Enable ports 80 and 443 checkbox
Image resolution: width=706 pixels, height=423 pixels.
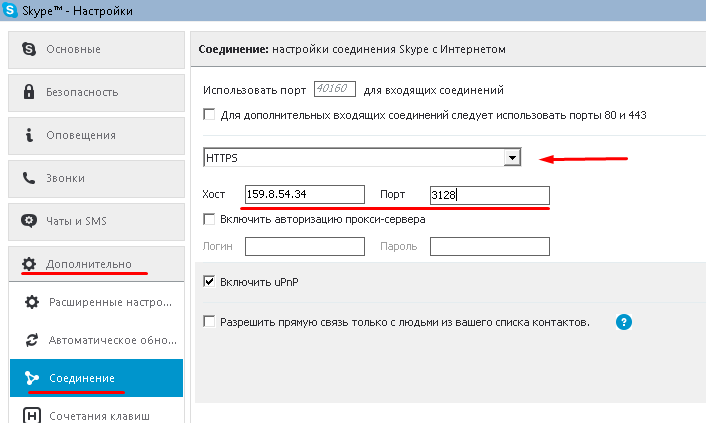(209, 114)
